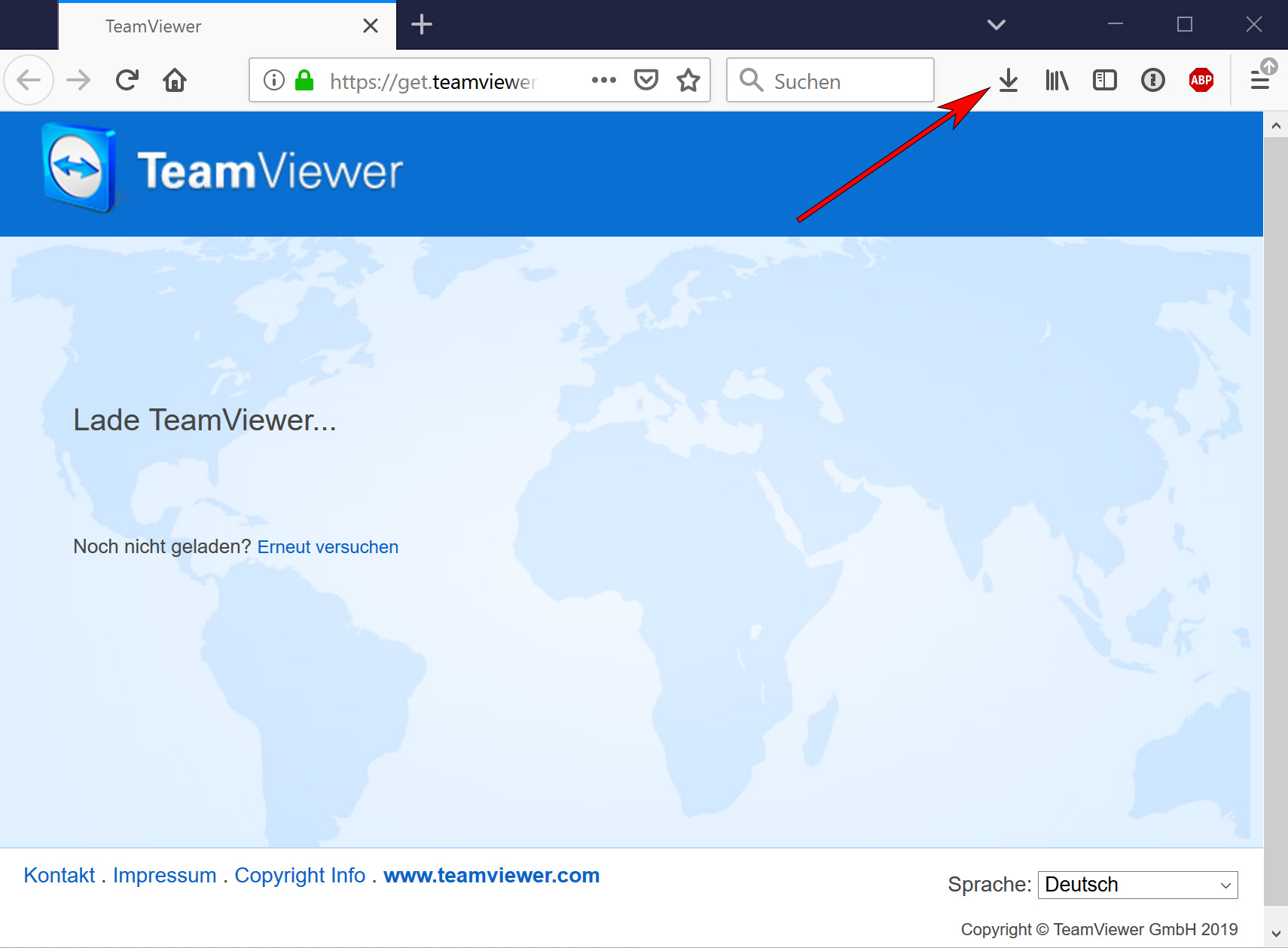Image resolution: width=1288 pixels, height=948 pixels.
Task: Show site information icon in address bar
Action: 274,80
